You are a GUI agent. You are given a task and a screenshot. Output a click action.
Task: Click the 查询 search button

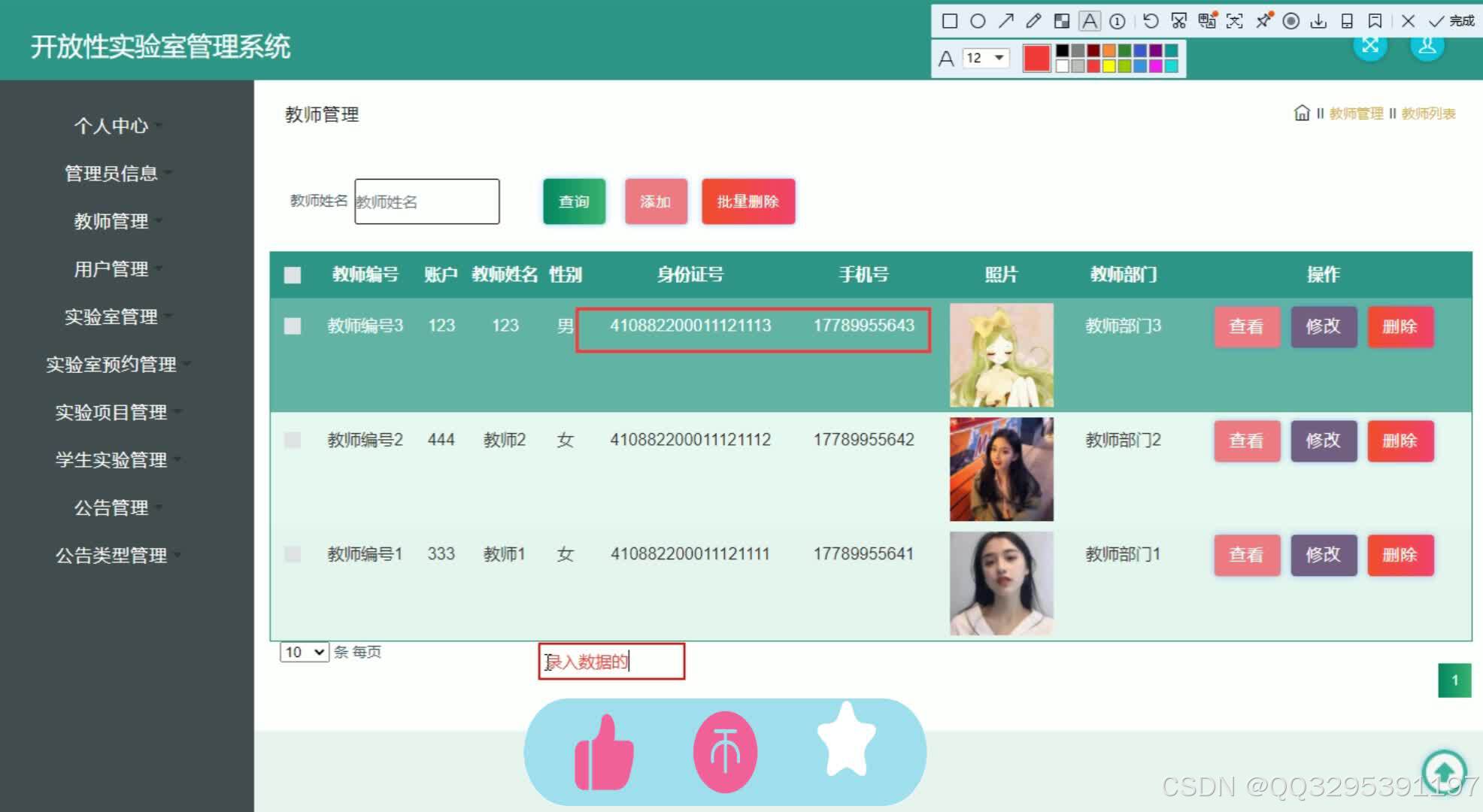pyautogui.click(x=574, y=201)
